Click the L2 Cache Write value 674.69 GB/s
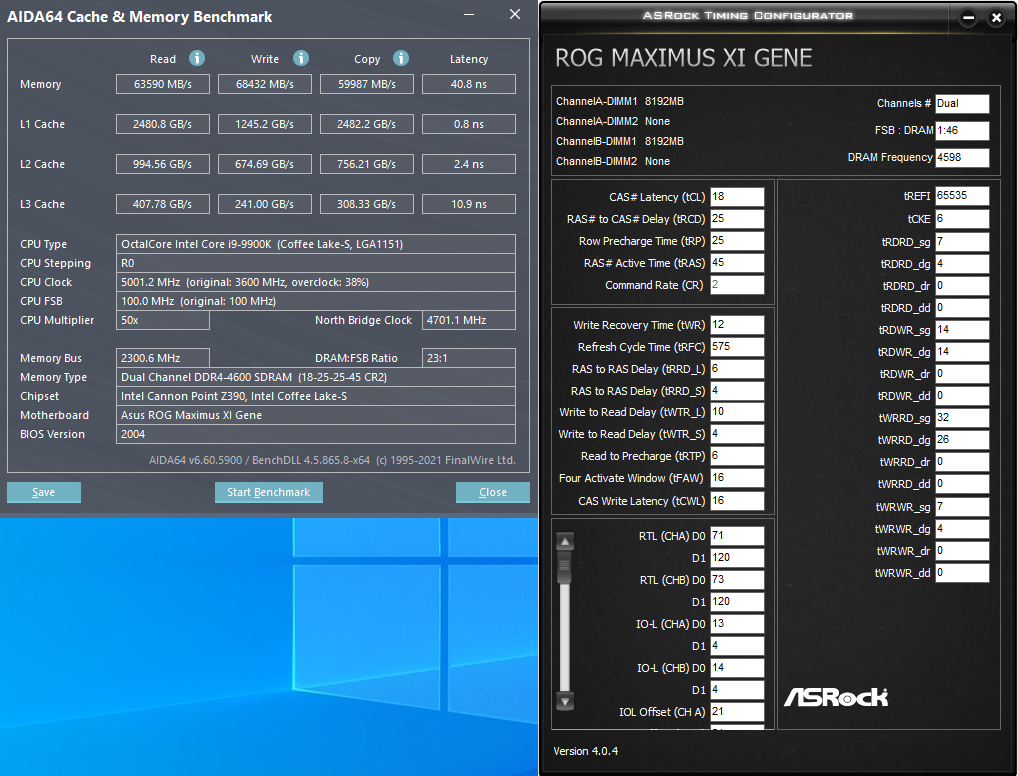Image resolution: width=1018 pixels, height=776 pixels. pos(265,164)
